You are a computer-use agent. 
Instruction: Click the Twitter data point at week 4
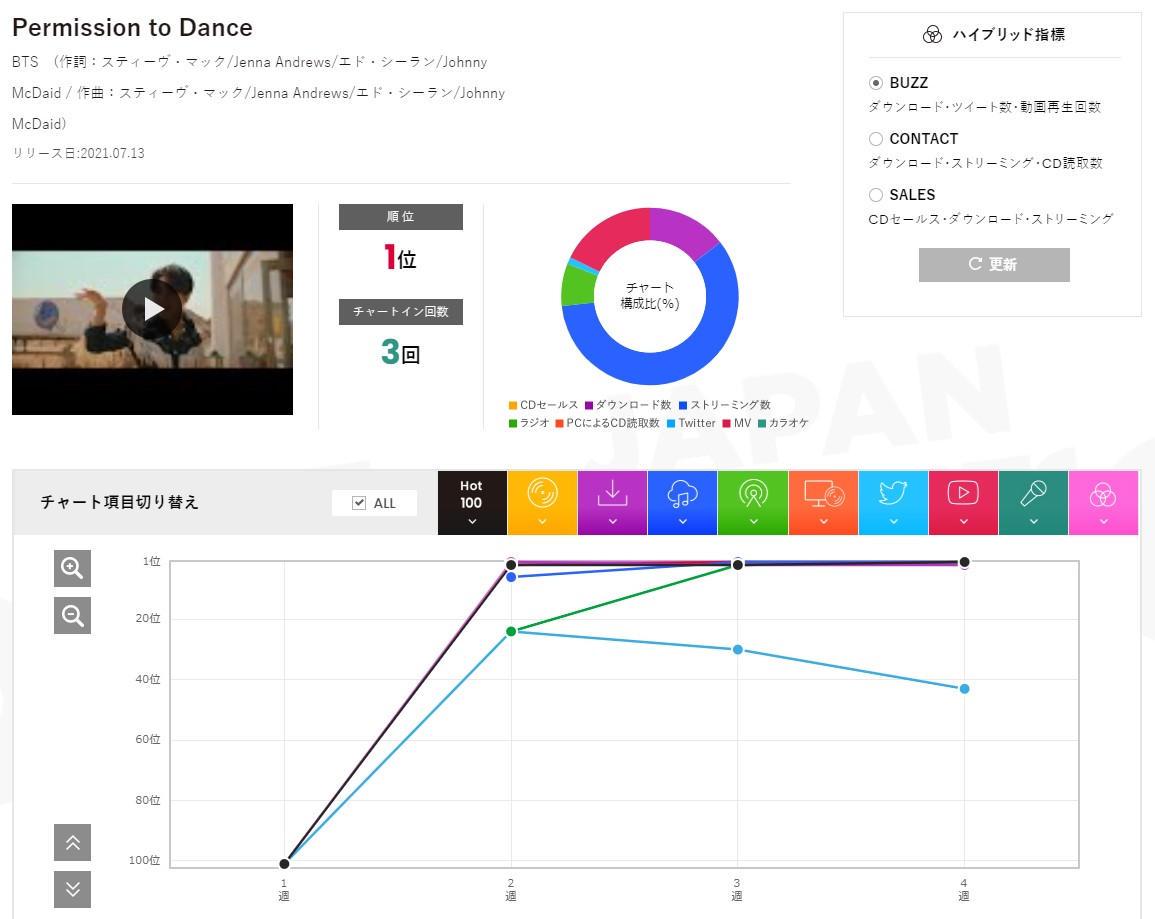(x=964, y=689)
